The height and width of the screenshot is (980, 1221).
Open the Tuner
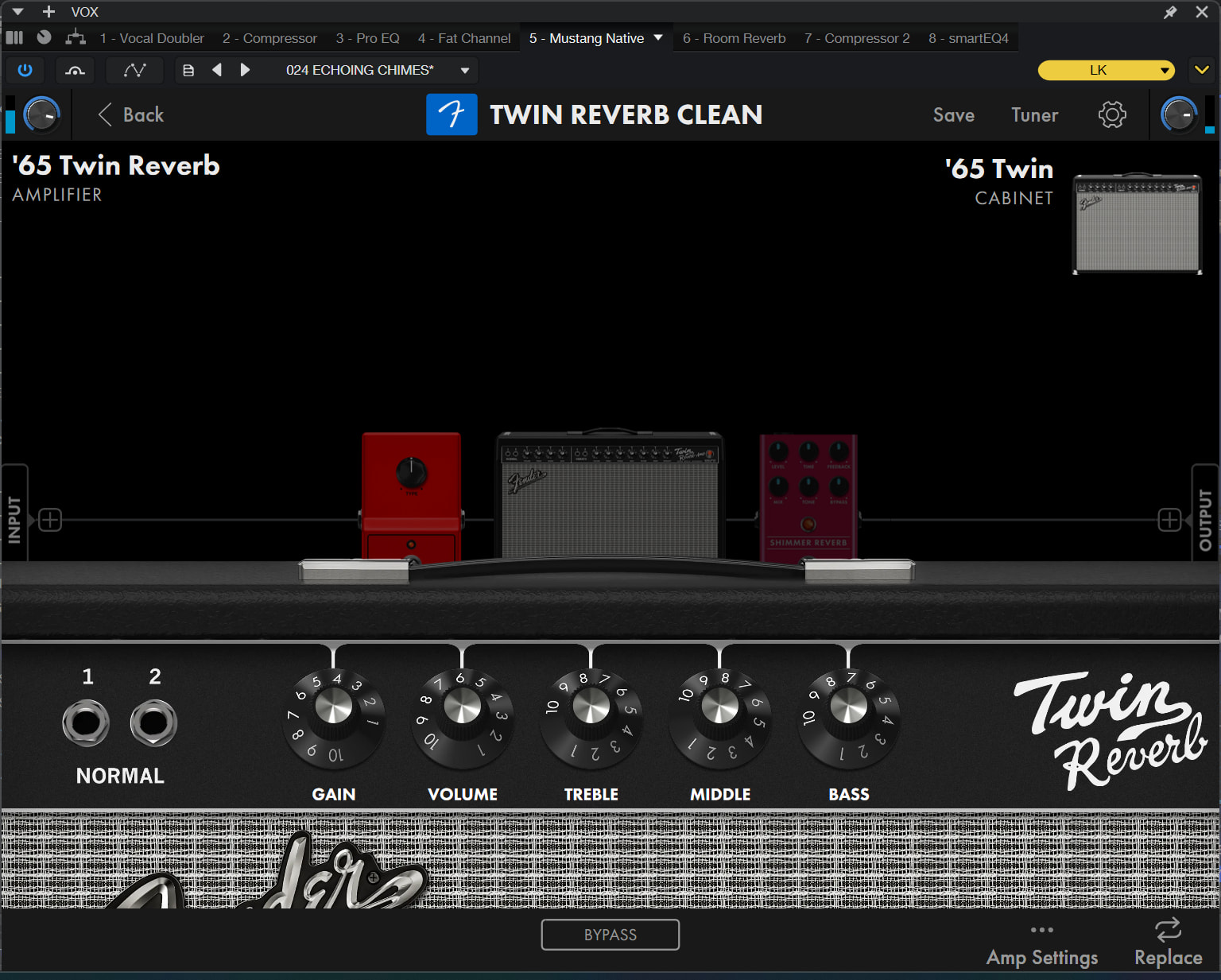(1034, 114)
